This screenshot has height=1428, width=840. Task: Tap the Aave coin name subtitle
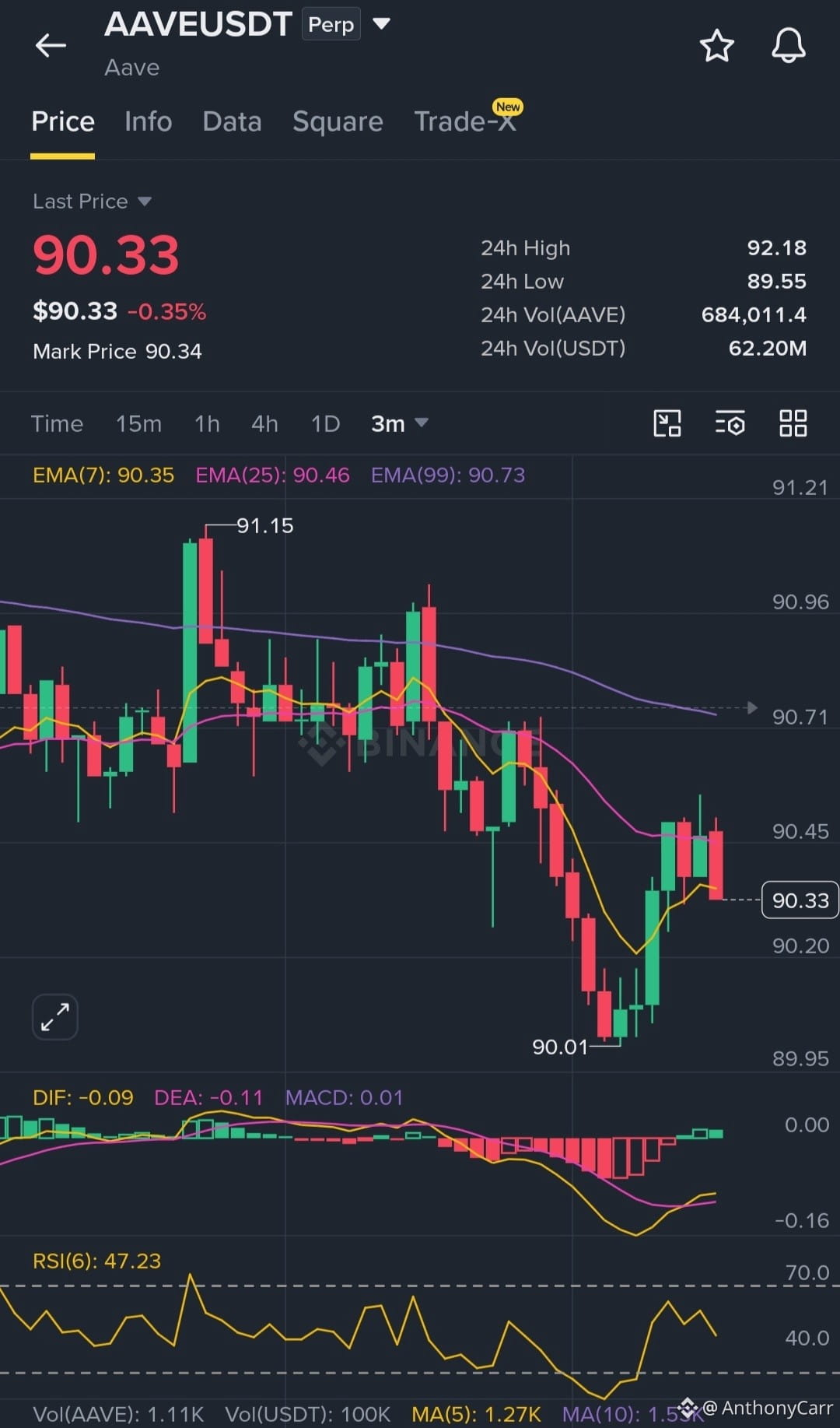tap(132, 68)
